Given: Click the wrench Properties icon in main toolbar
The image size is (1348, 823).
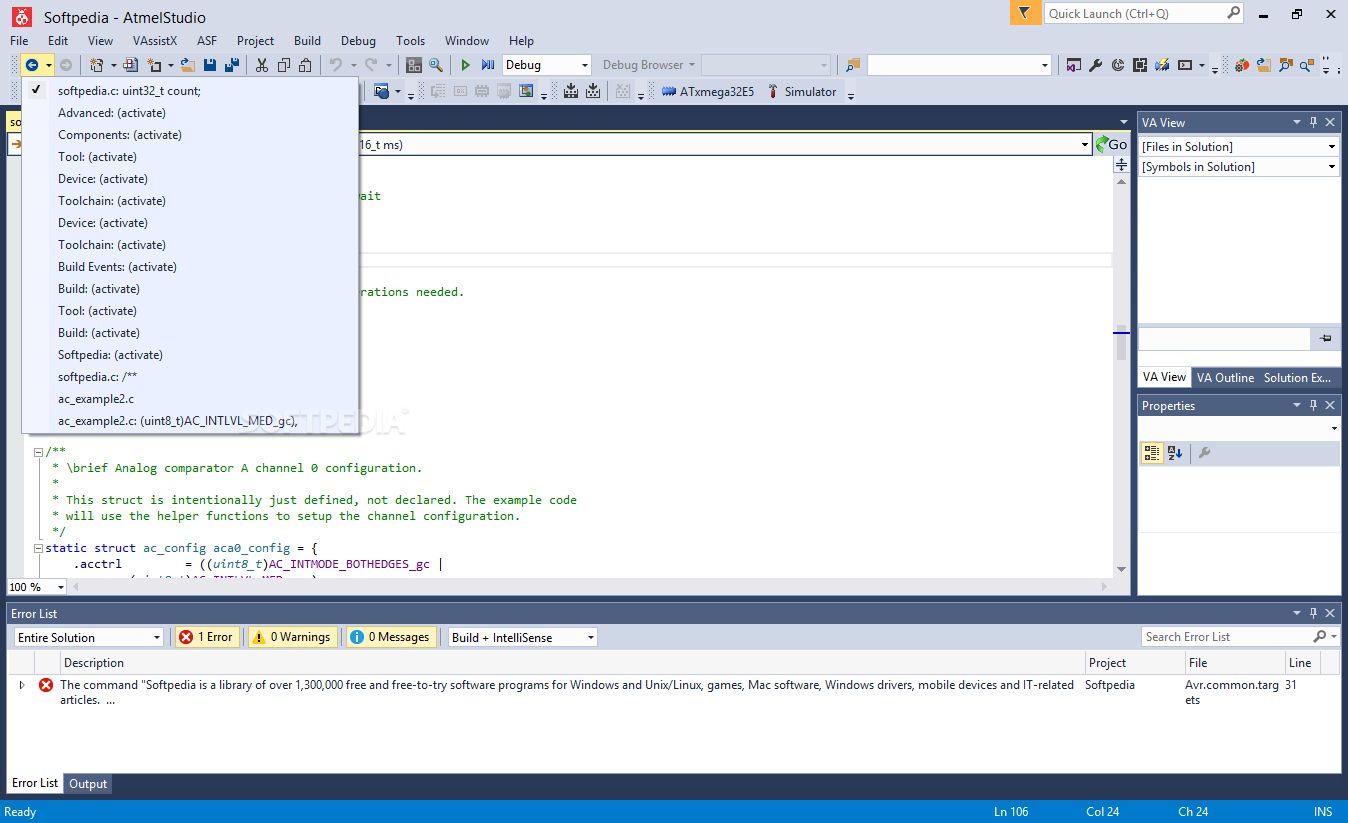Looking at the screenshot, I should (x=1096, y=65).
